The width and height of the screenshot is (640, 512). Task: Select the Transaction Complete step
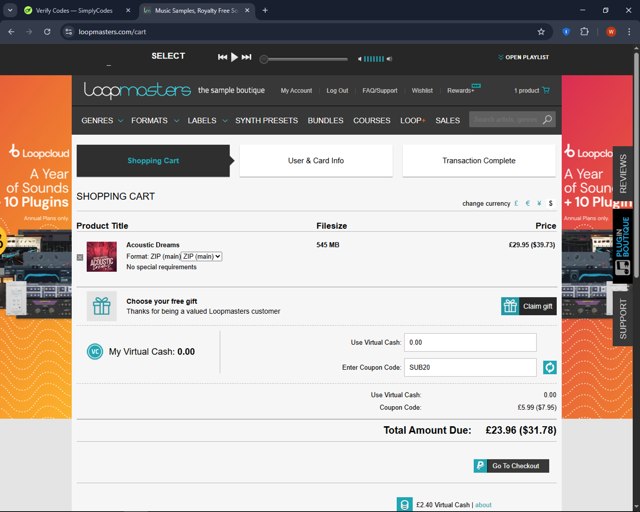[479, 161]
